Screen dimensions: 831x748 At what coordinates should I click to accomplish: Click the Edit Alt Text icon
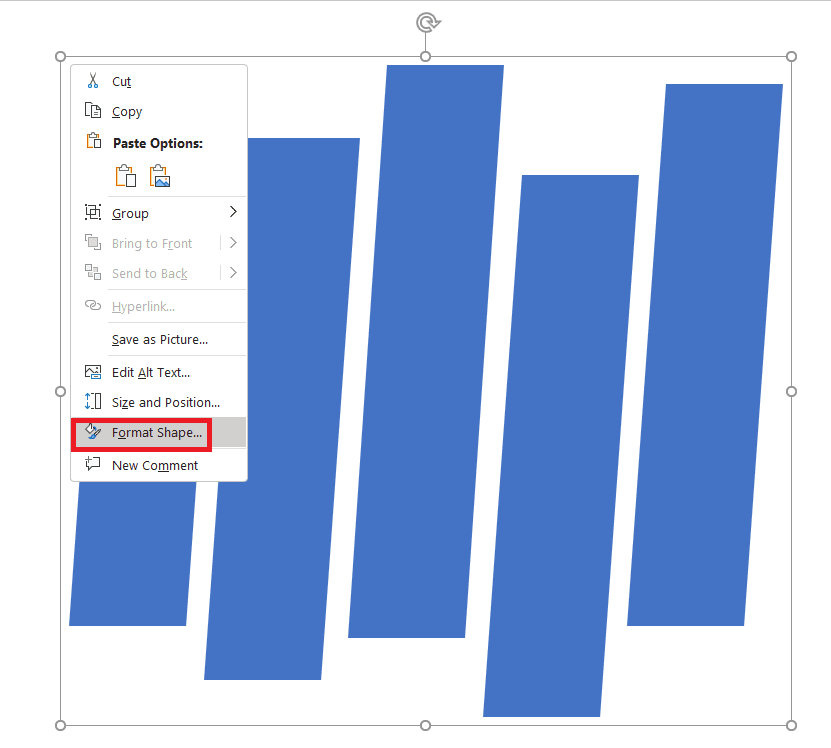93,372
